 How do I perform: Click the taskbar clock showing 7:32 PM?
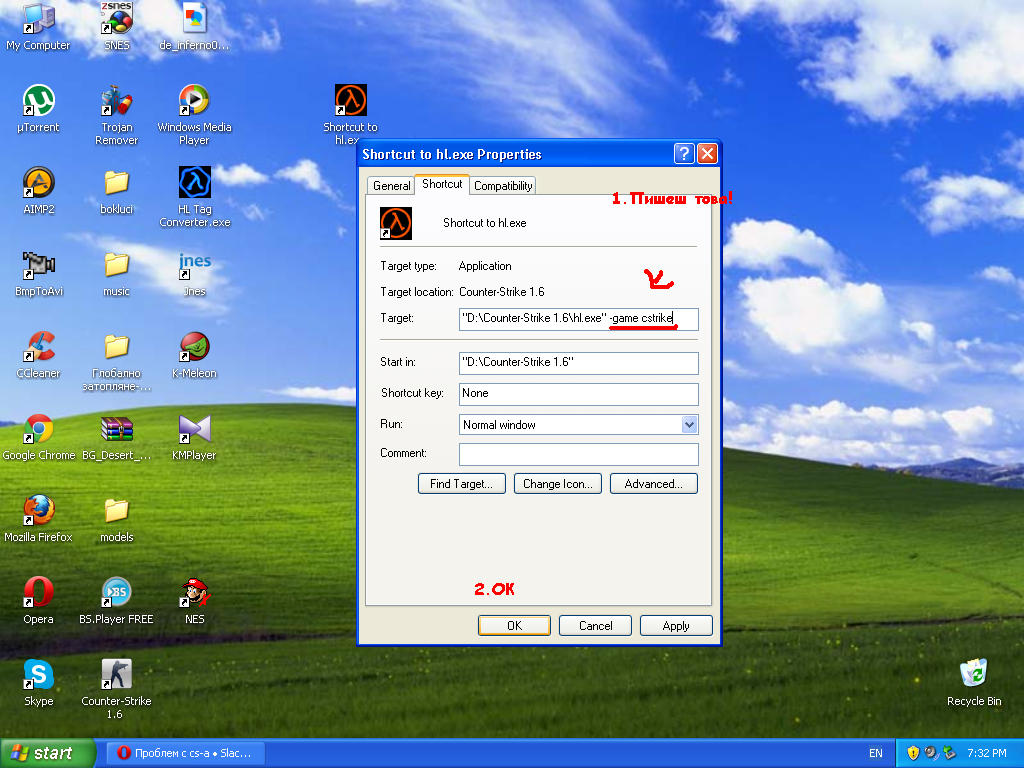pos(987,753)
